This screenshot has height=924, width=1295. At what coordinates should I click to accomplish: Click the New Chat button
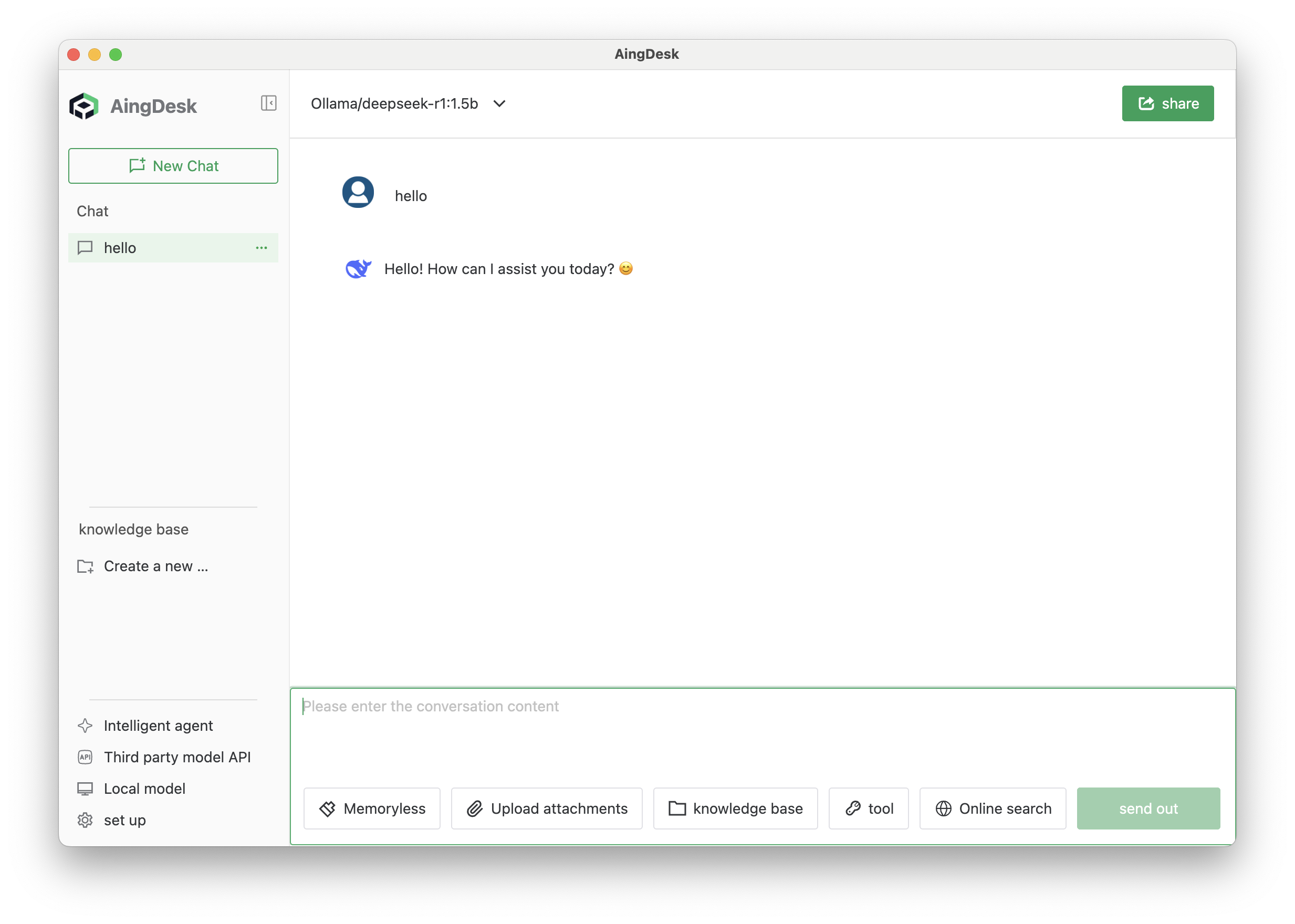173,166
